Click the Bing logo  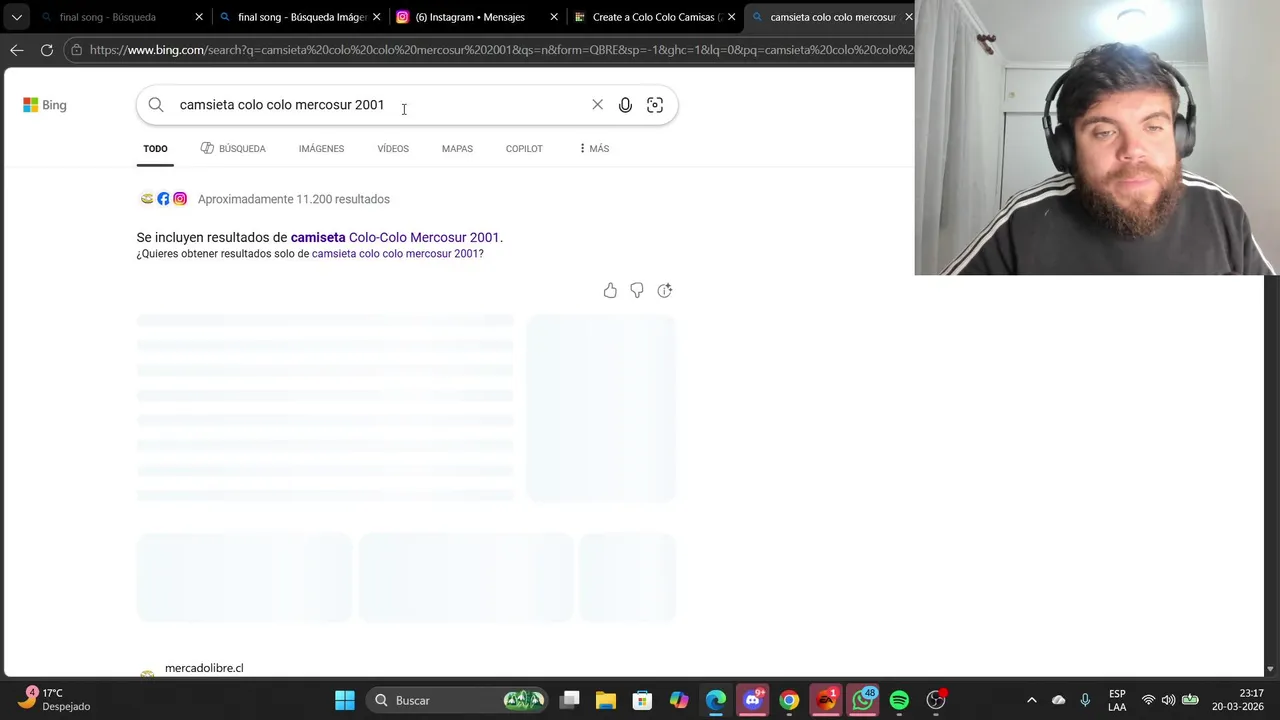(x=45, y=105)
